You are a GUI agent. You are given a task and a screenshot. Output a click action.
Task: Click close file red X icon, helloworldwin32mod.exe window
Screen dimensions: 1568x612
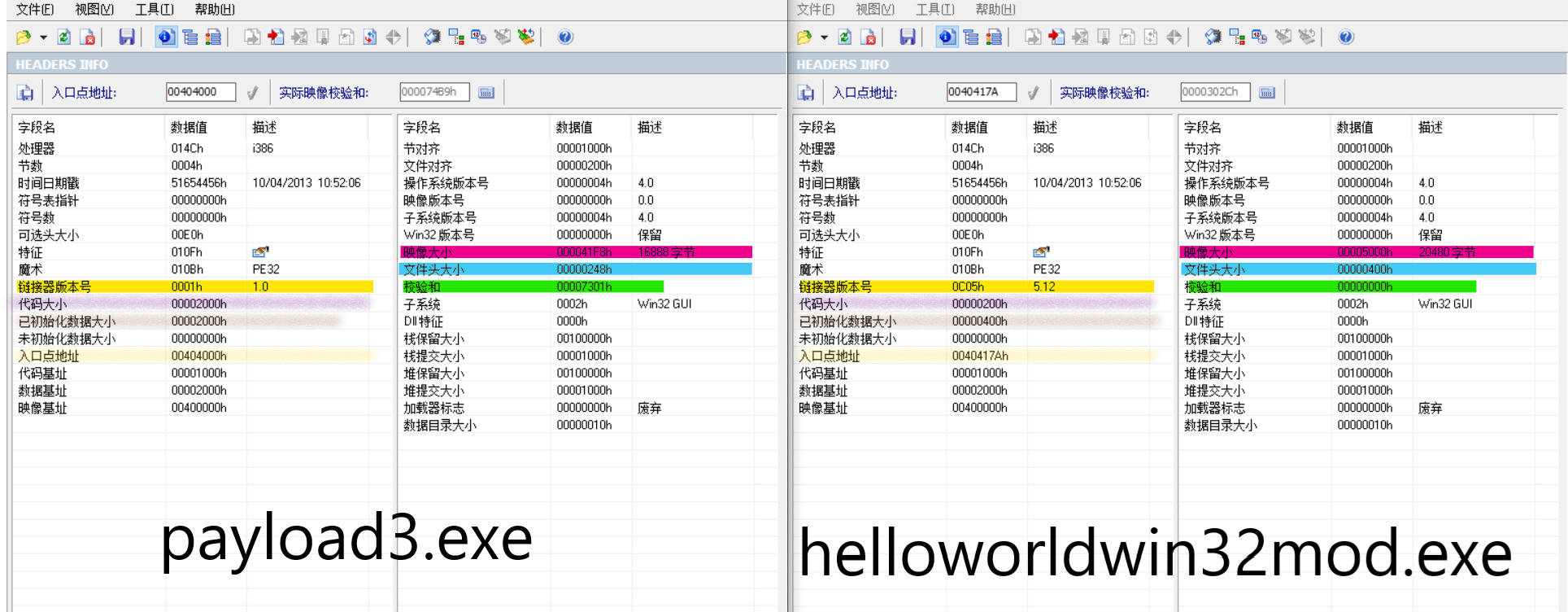(869, 37)
